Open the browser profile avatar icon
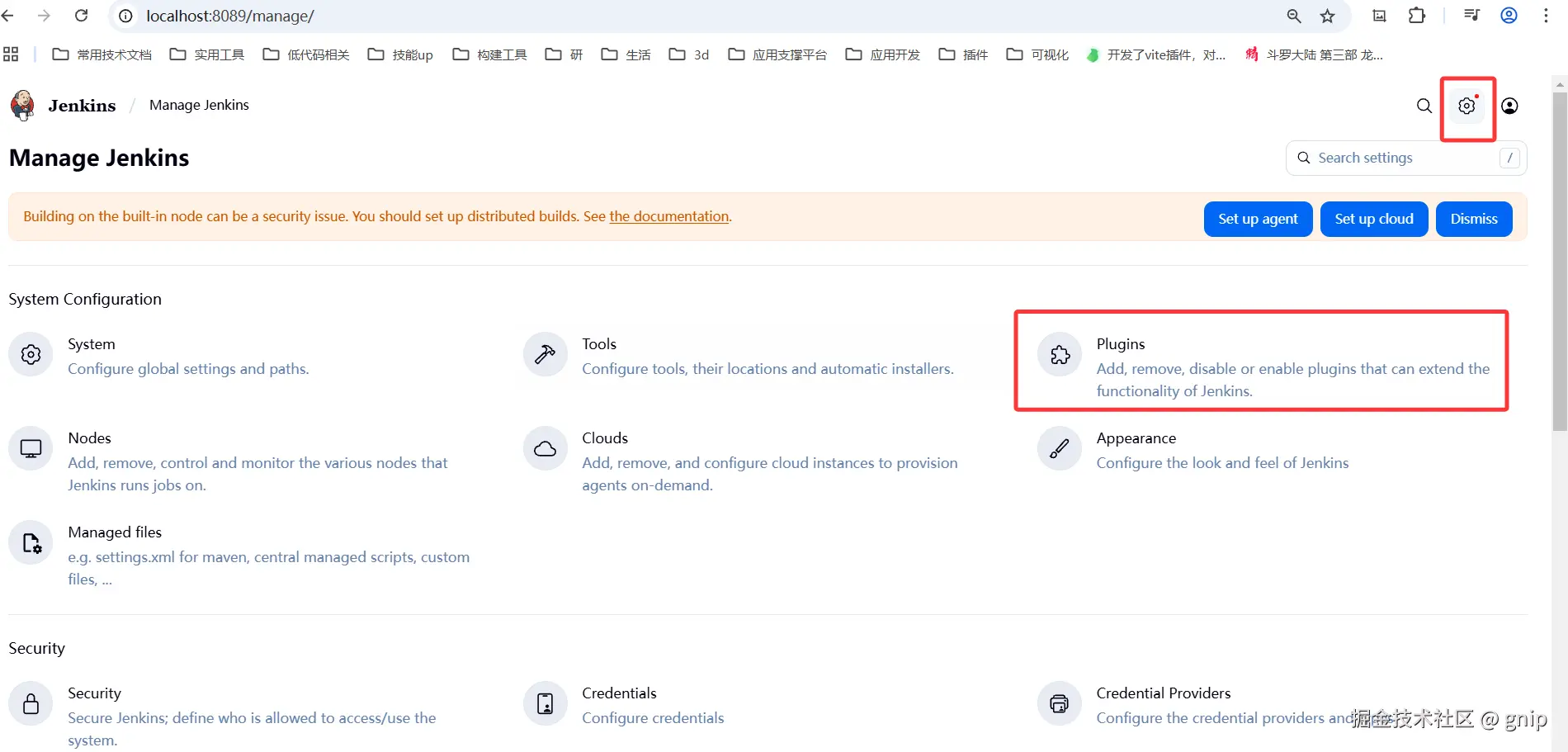 click(1509, 16)
